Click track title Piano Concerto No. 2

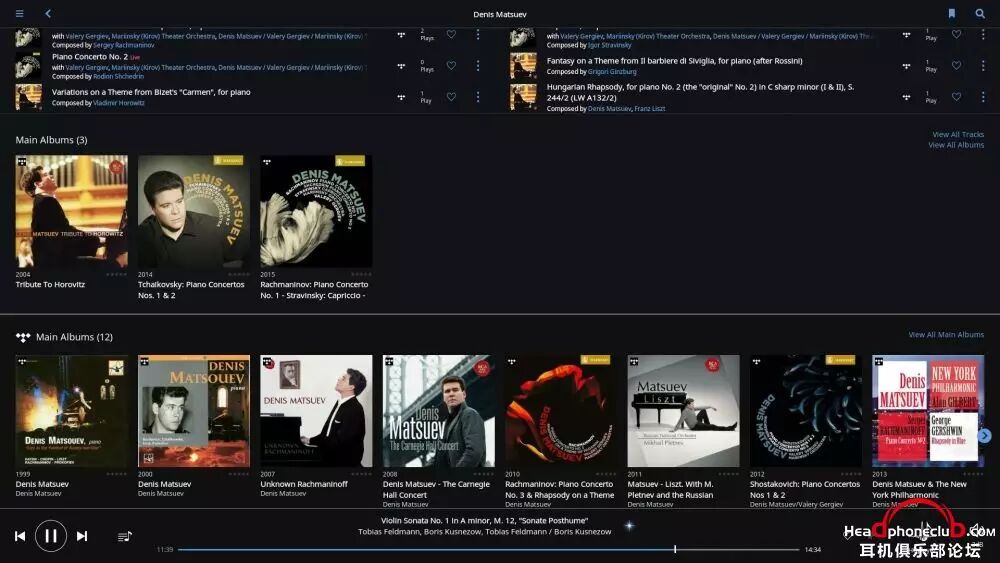[x=90, y=57]
